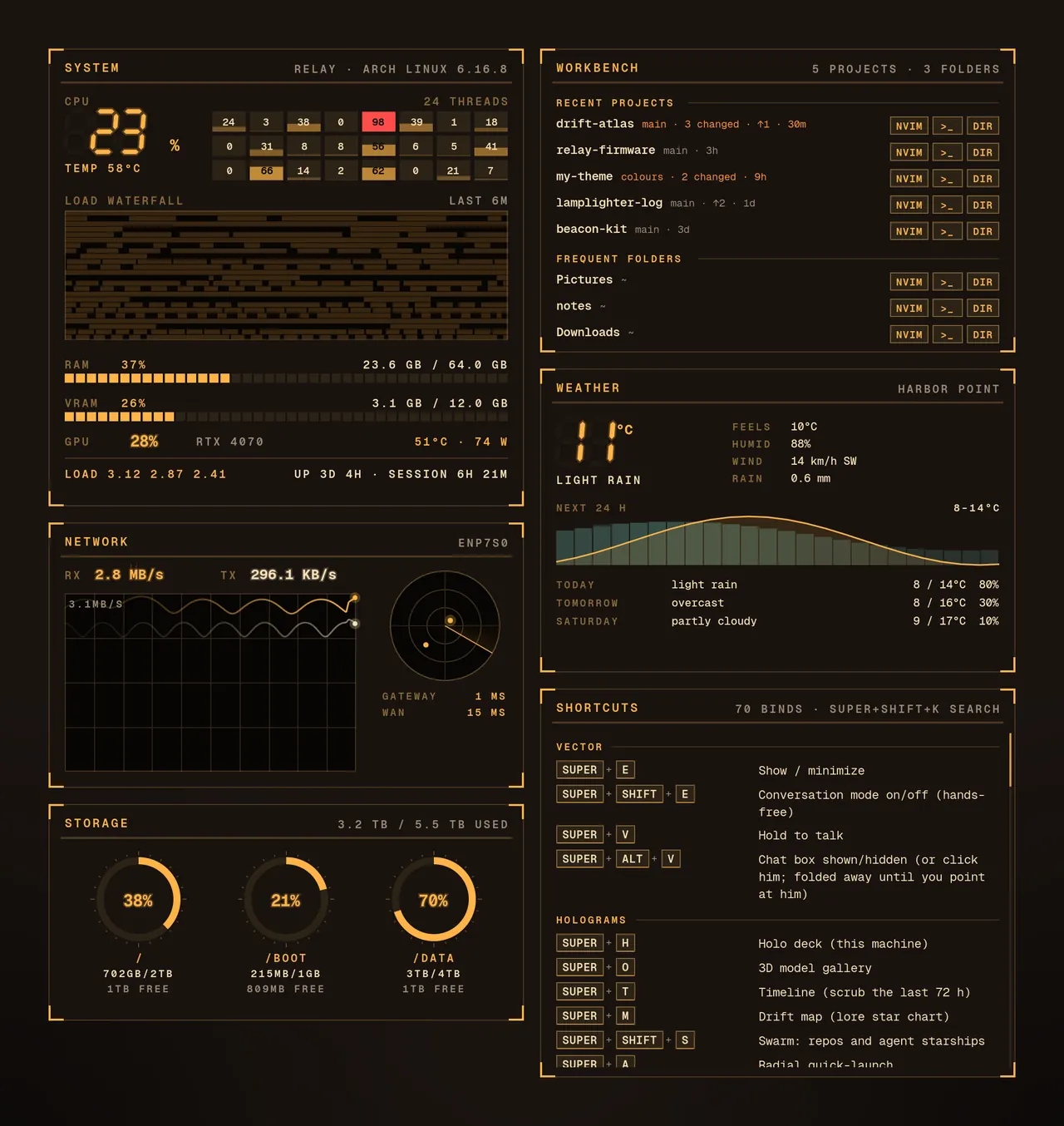Click the HARBOR POINT weather location

(948, 389)
